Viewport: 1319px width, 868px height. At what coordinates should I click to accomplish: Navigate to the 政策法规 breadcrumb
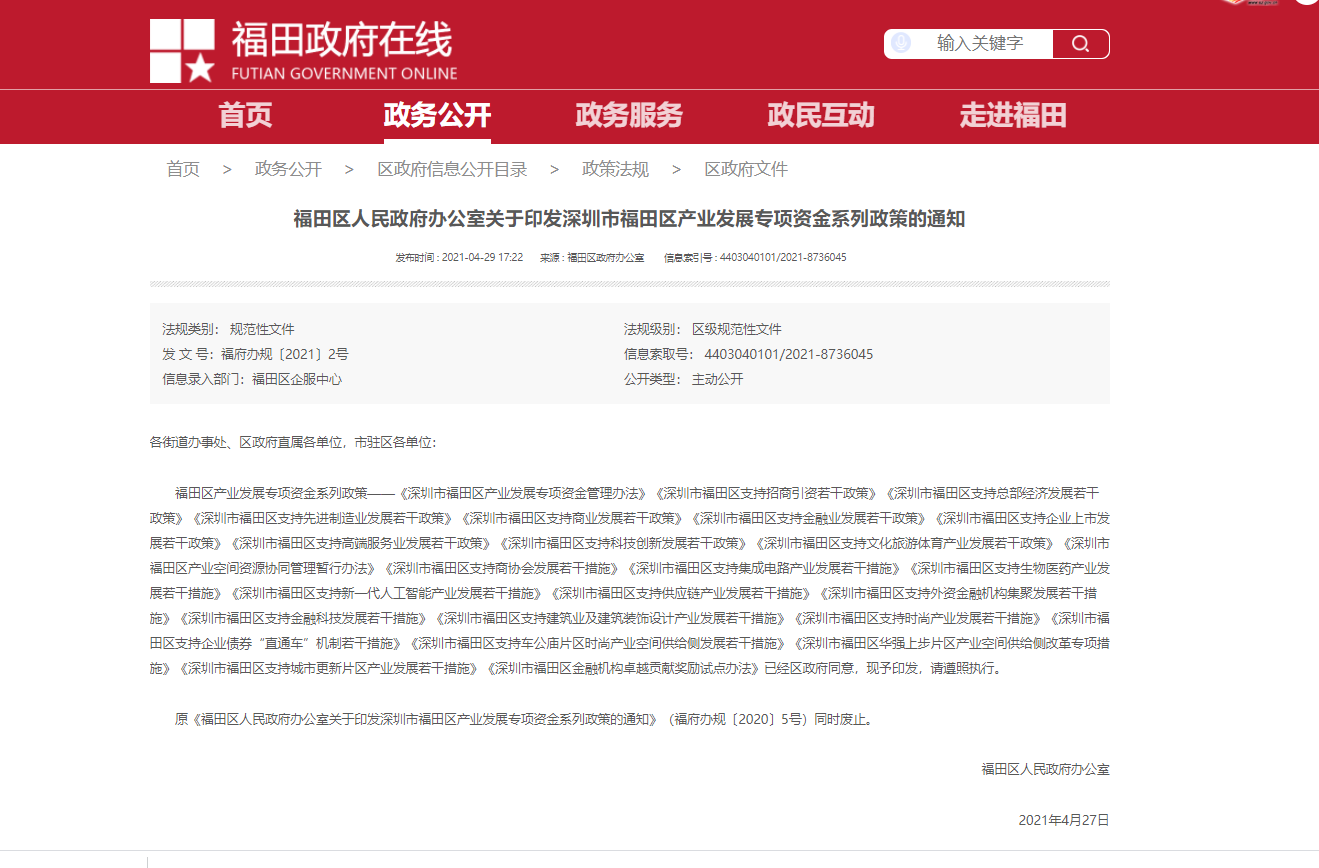[615, 170]
